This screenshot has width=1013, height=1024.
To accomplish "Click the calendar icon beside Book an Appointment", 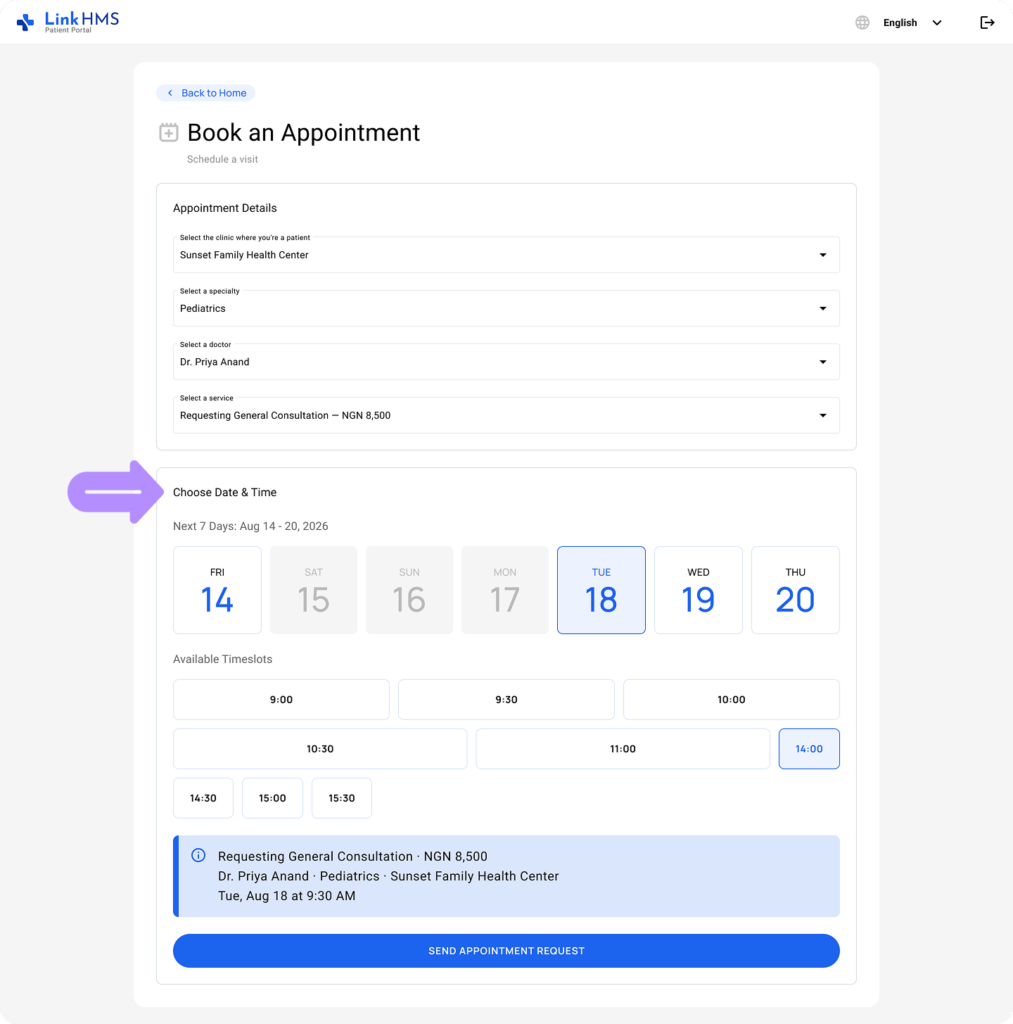I will click(x=169, y=132).
